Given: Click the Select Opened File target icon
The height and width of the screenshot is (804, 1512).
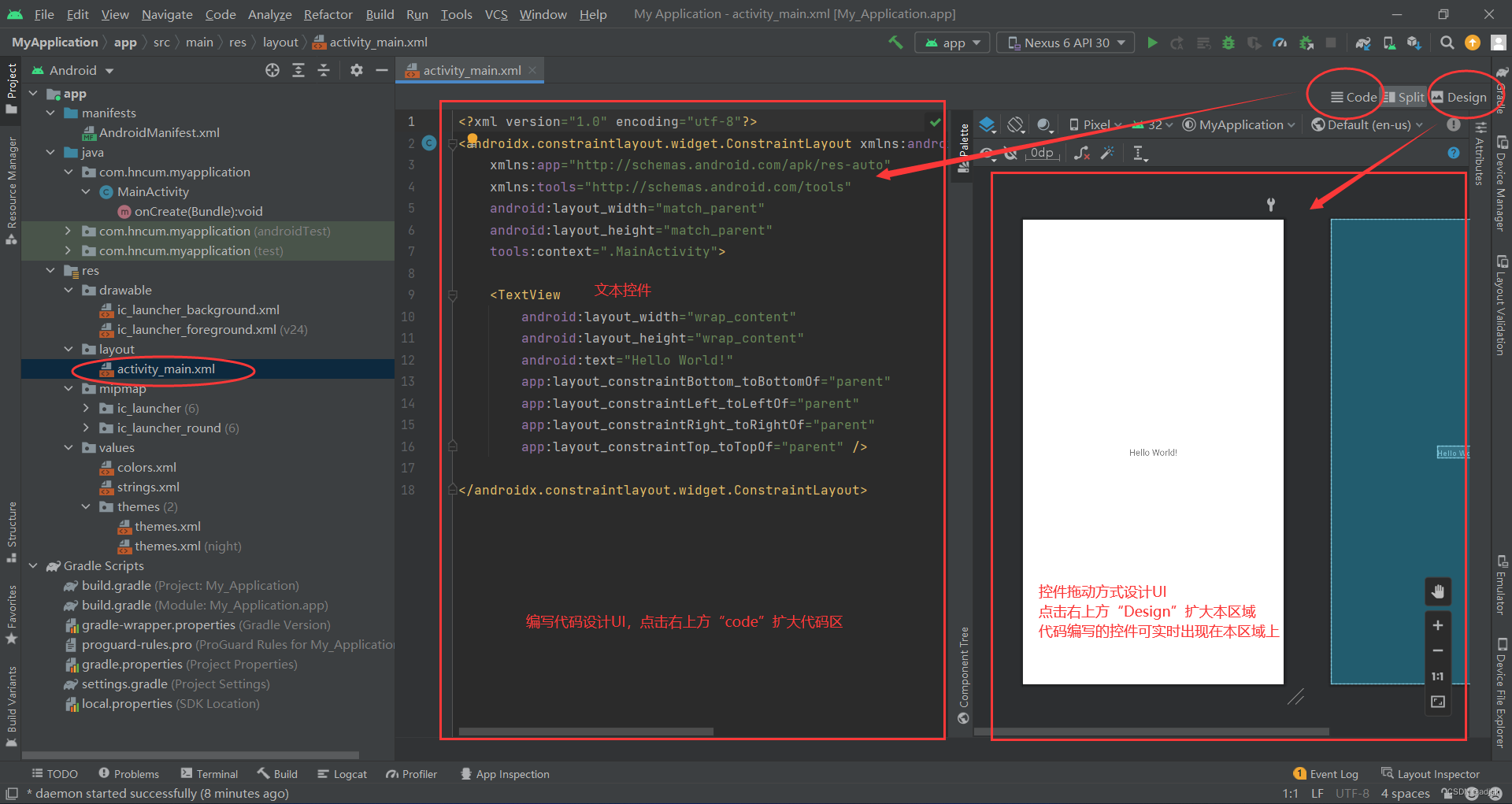Looking at the screenshot, I should click(272, 70).
